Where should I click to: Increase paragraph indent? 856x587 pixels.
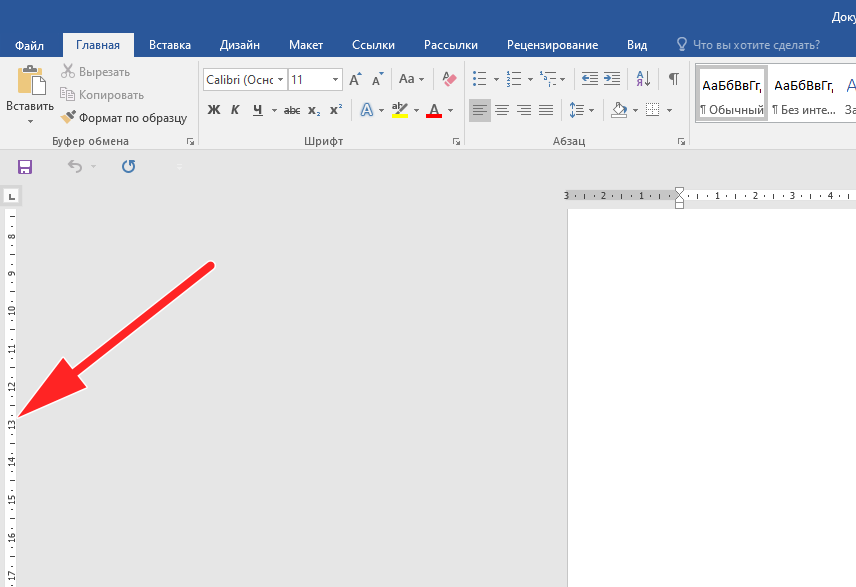tap(612, 79)
